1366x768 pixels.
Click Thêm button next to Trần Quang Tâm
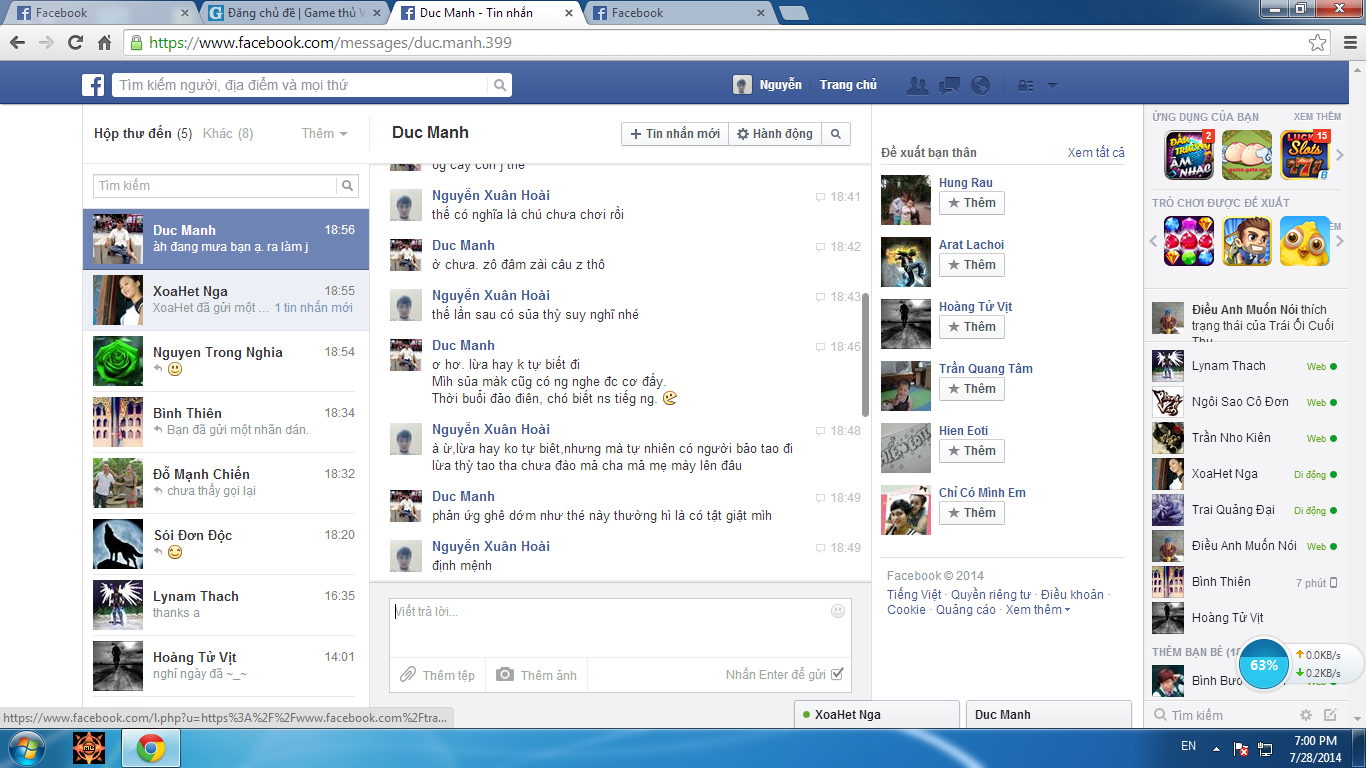click(x=971, y=389)
